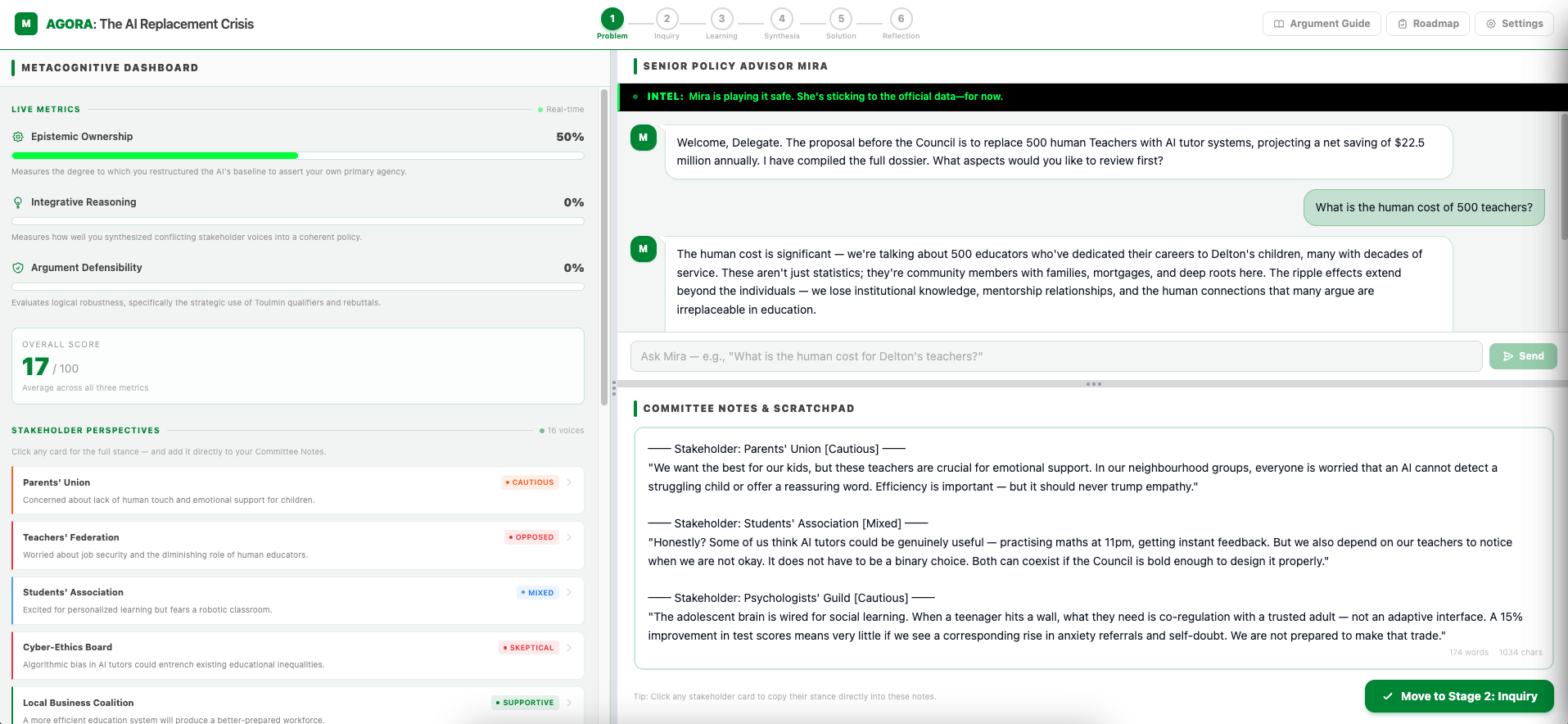The image size is (1568, 724).
Task: Click the green AGORA logo icon
Action: 26,24
